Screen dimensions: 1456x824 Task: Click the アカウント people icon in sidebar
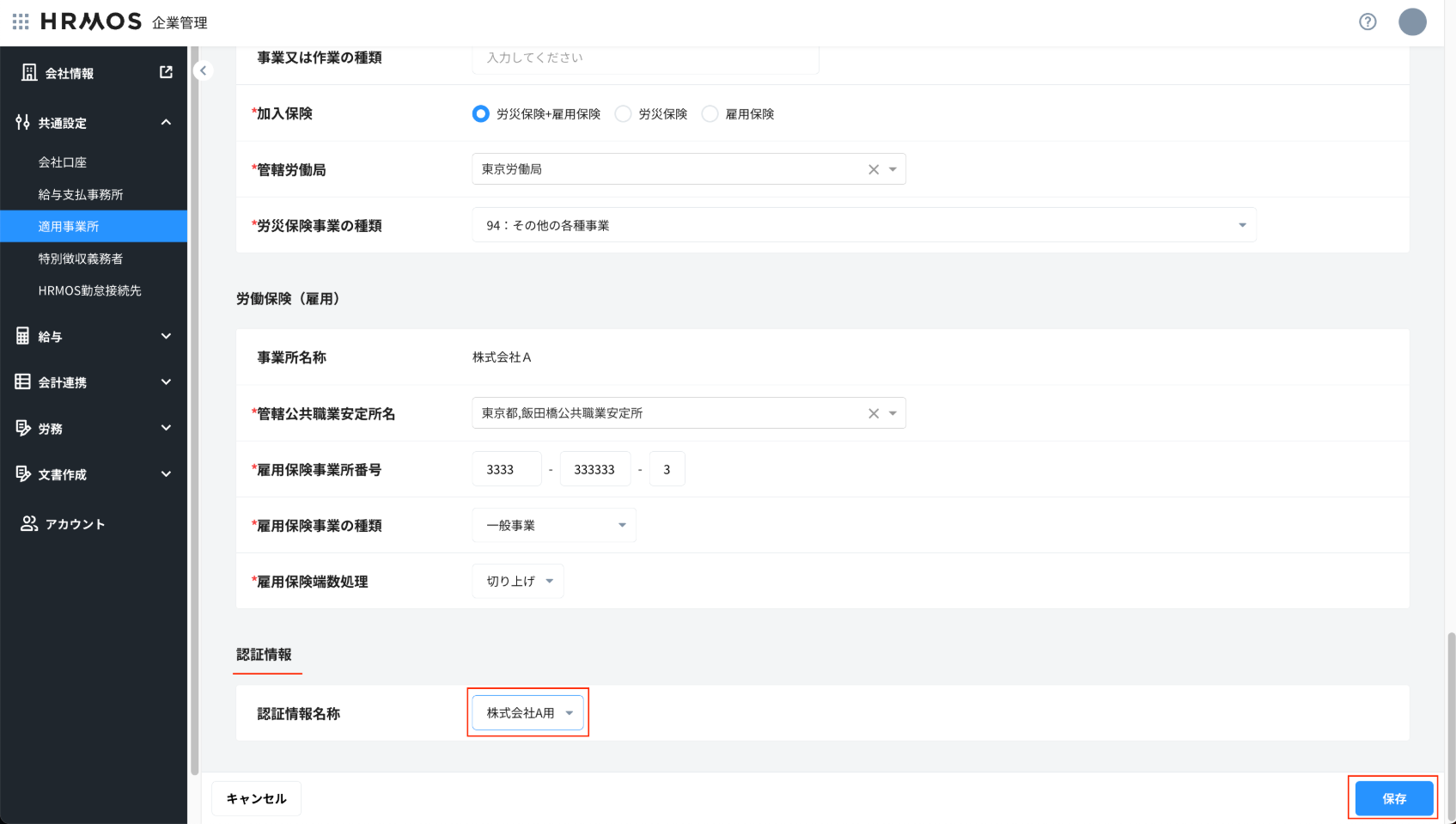tap(29, 523)
